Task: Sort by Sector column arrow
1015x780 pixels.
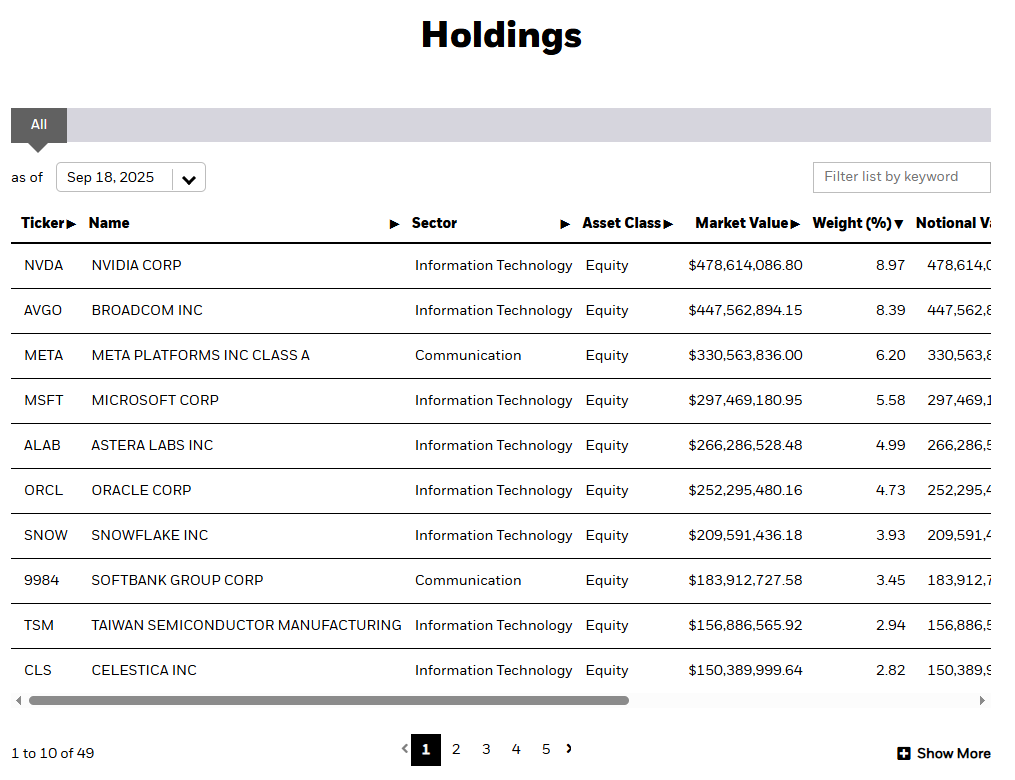Action: [565, 224]
